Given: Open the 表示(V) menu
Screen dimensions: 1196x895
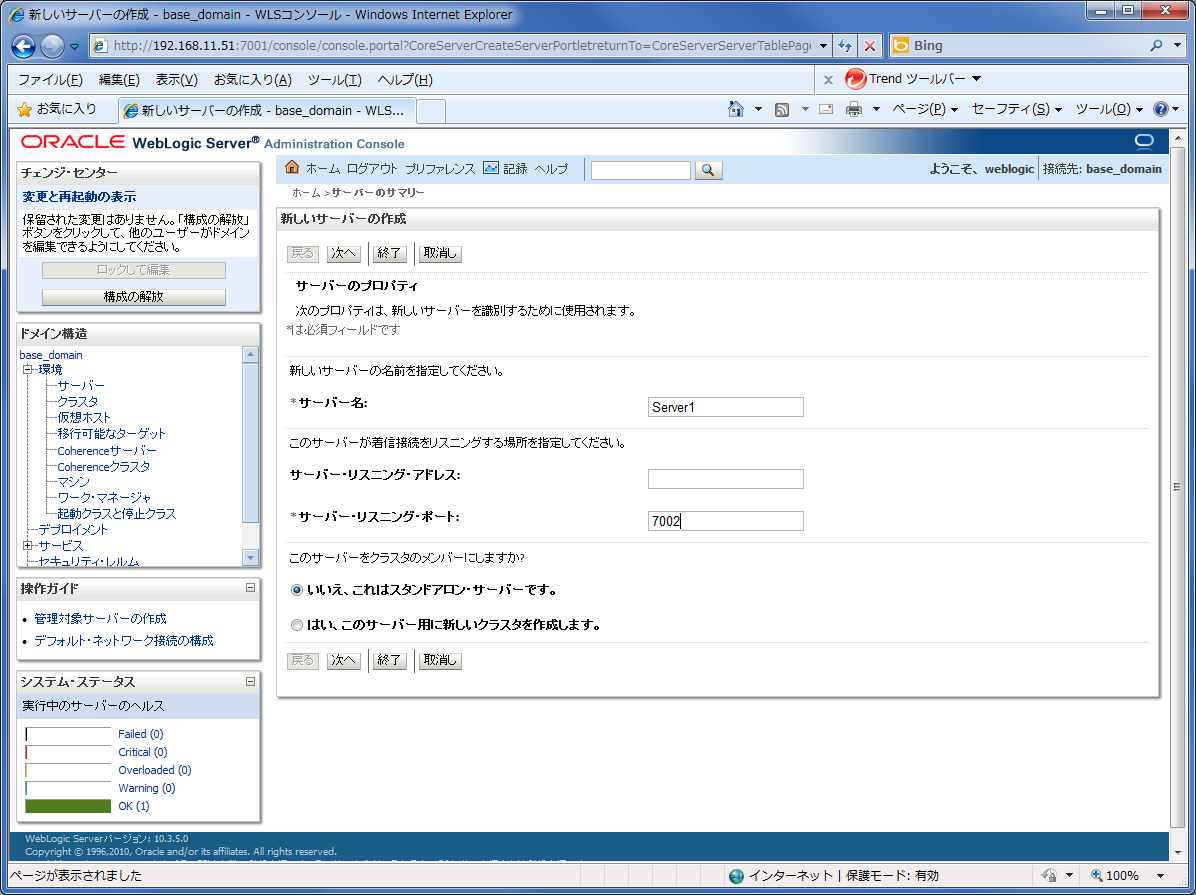Looking at the screenshot, I should click(176, 79).
